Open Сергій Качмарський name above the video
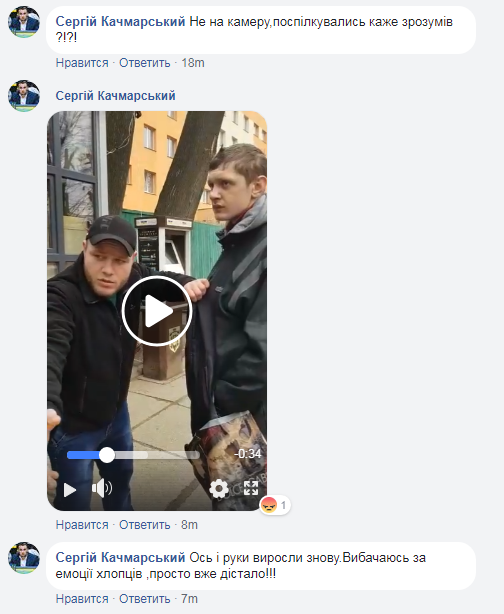The width and height of the screenshot is (504, 614). coord(116,96)
